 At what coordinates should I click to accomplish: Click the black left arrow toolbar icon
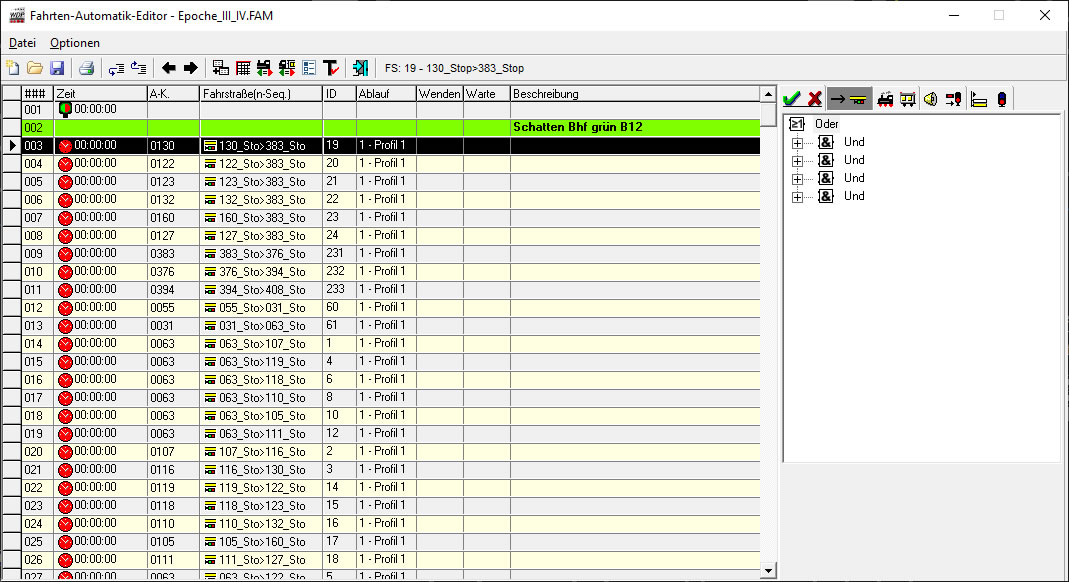coord(168,68)
